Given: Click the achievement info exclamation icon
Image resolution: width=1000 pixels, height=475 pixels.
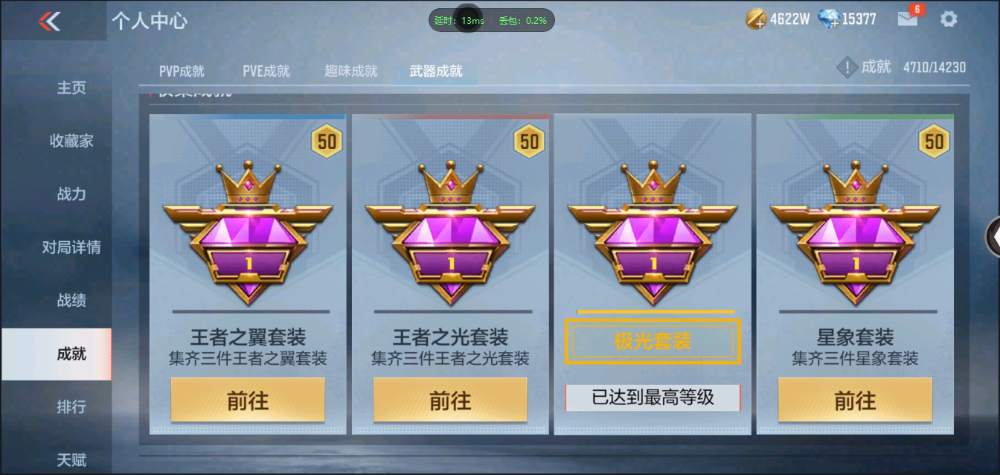Looking at the screenshot, I should click(x=846, y=68).
